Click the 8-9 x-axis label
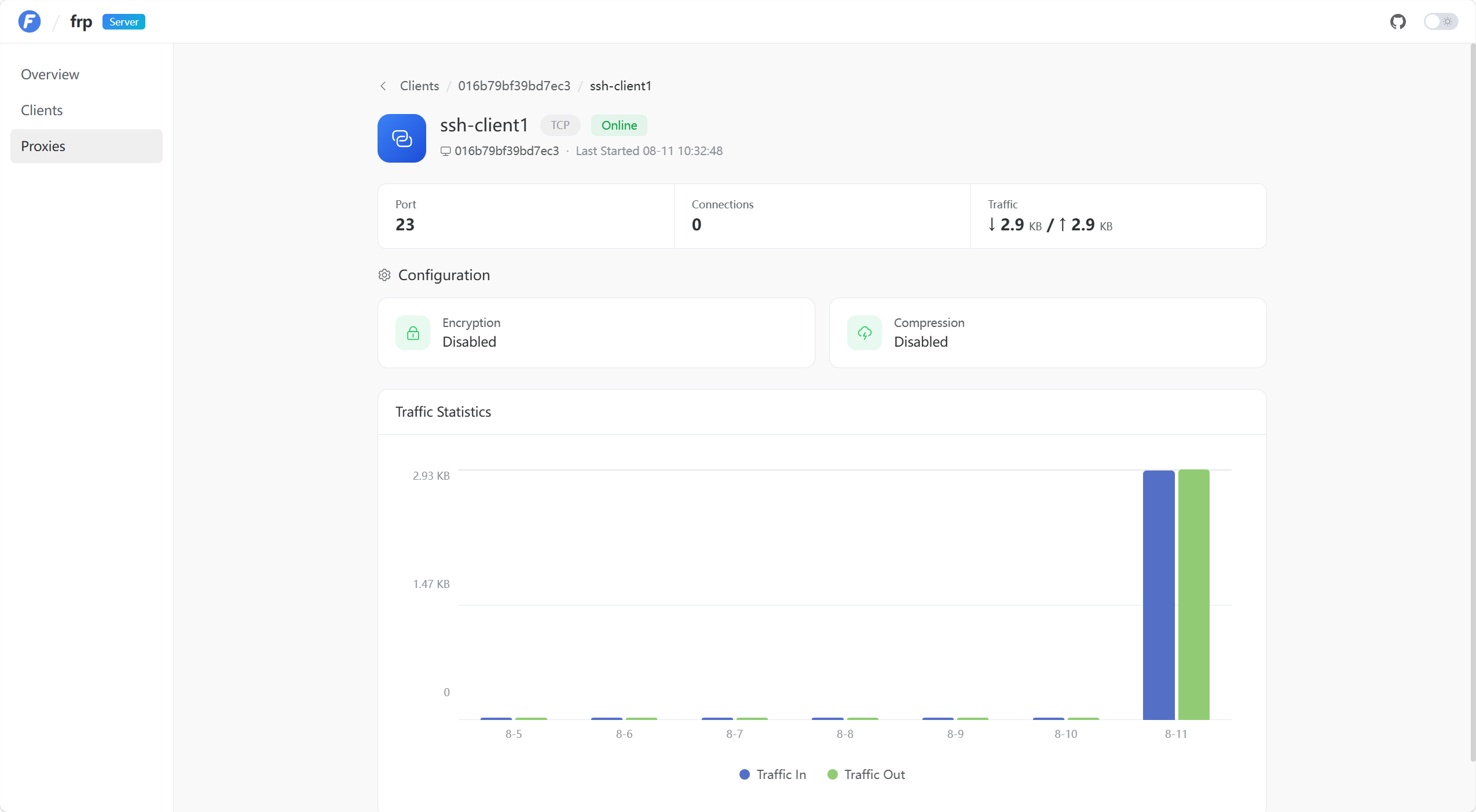The image size is (1476, 812). pyautogui.click(x=955, y=734)
